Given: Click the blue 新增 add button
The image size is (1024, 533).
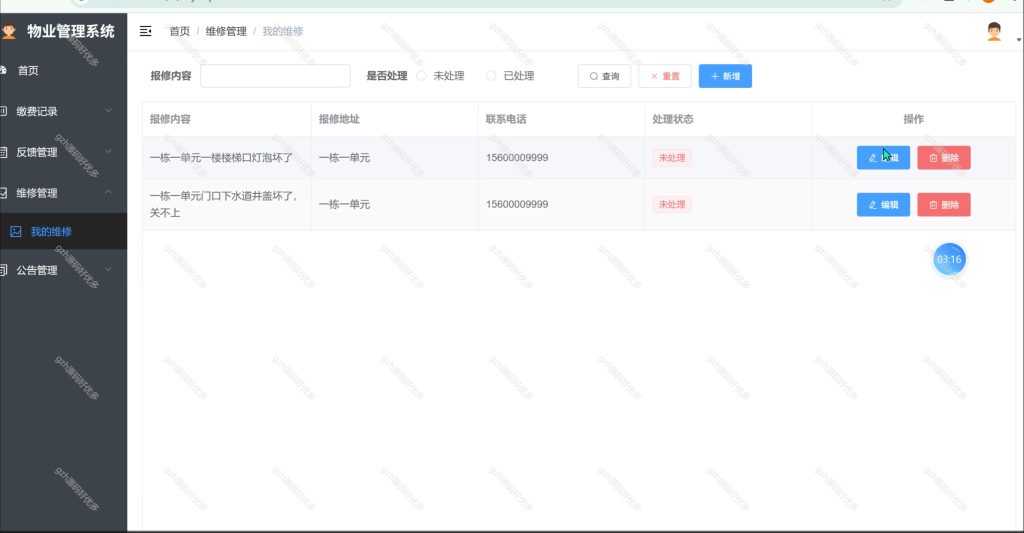Looking at the screenshot, I should 725,76.
